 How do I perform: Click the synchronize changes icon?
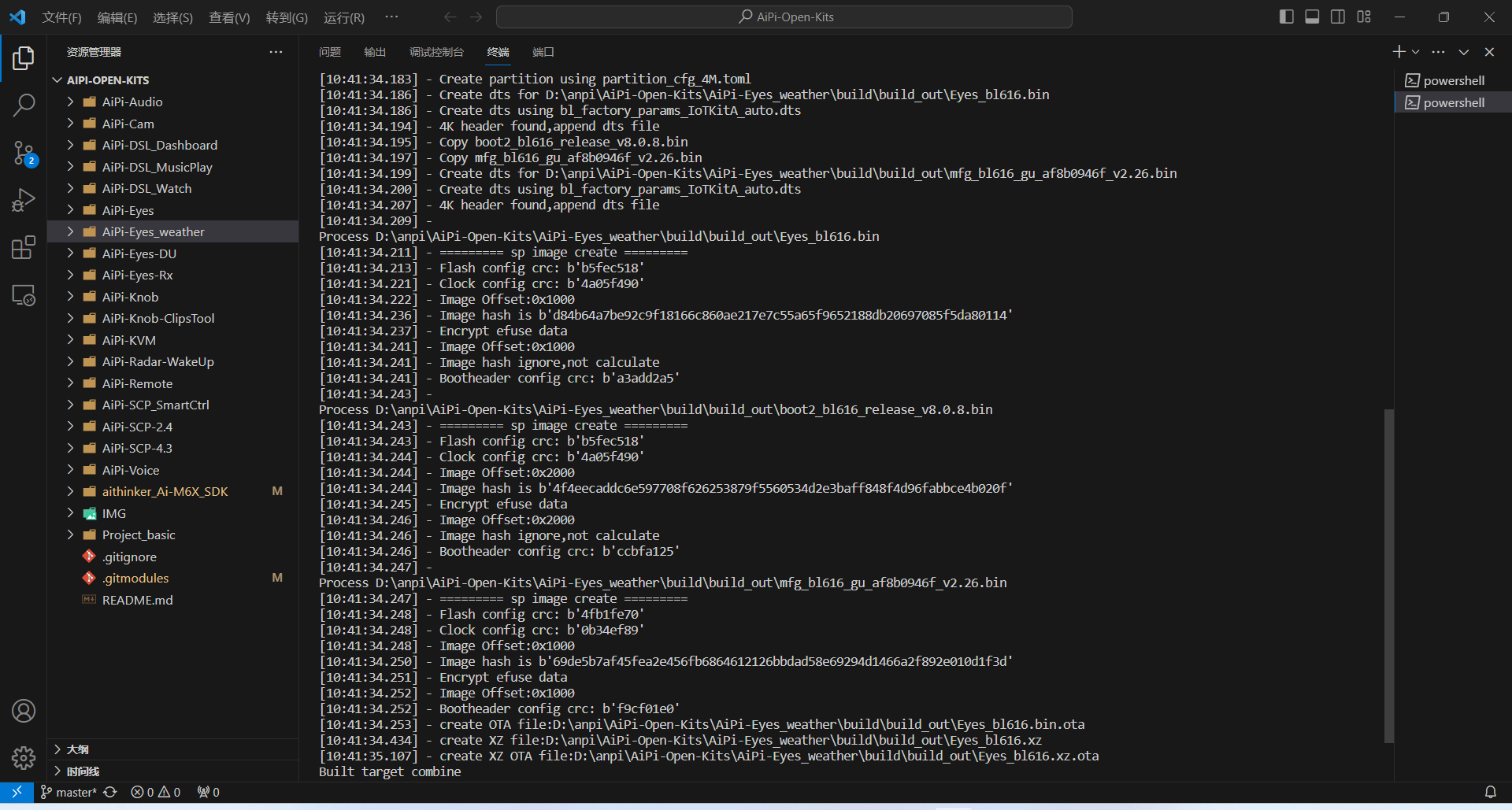click(110, 792)
